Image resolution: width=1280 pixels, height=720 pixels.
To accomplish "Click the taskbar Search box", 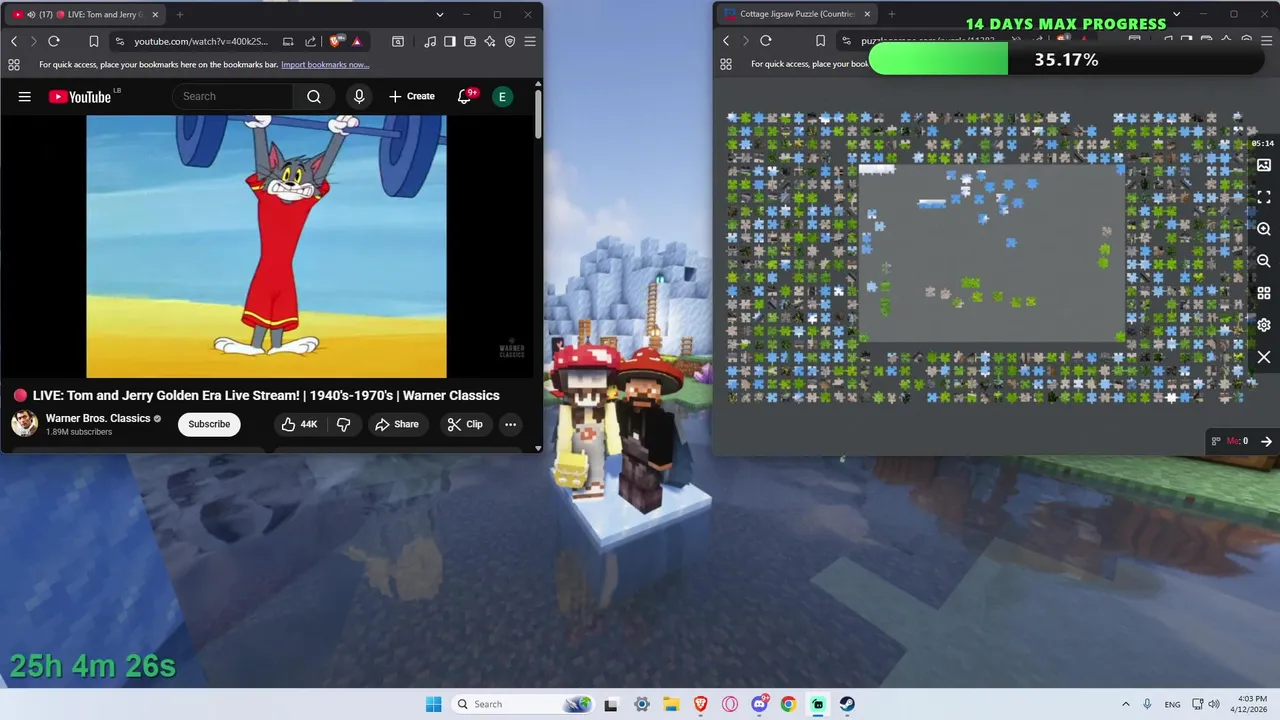I will point(521,704).
